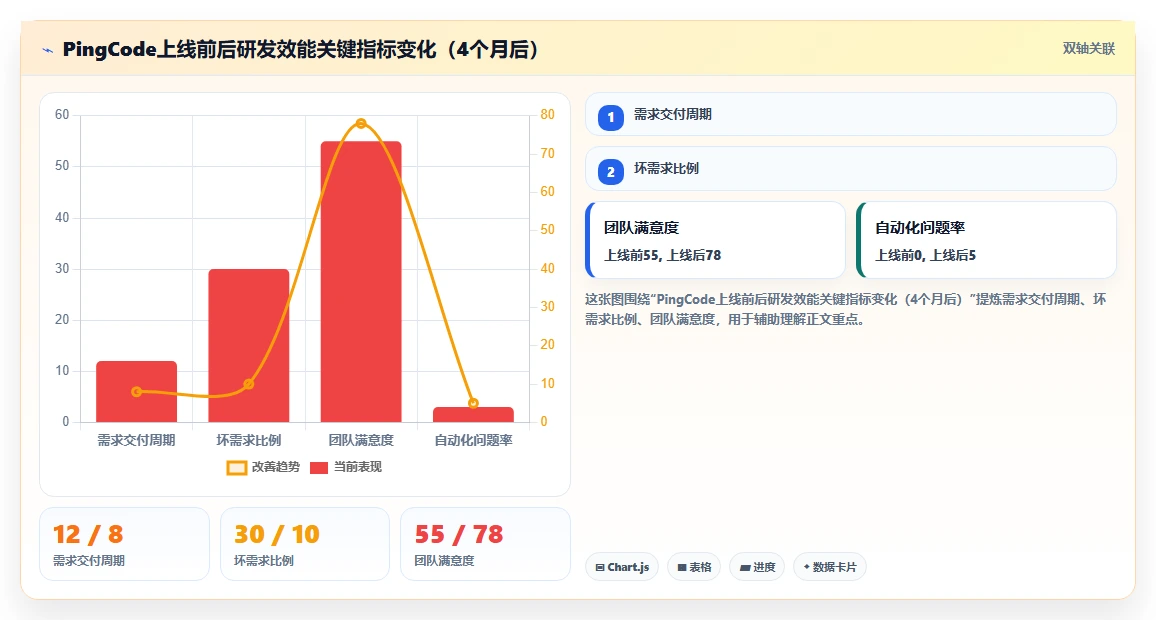Click the numbered badge 2 beside 坏需求比例
Viewport: 1156px width, 620px height.
tap(610, 172)
